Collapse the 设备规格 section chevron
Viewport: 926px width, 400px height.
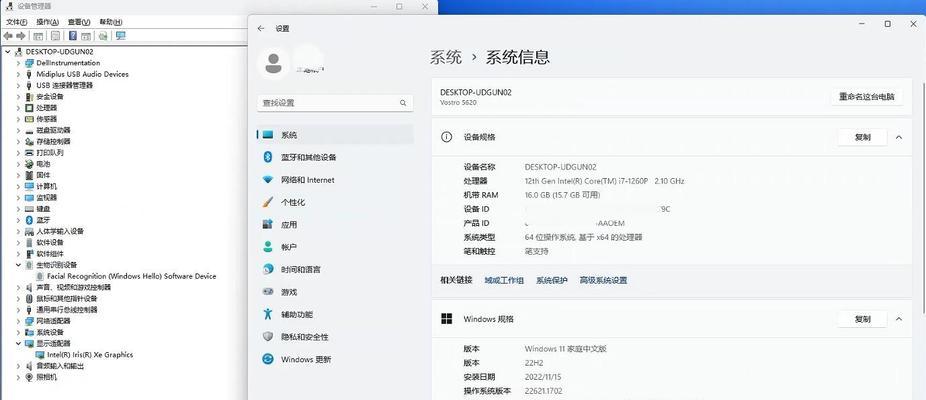click(x=899, y=137)
